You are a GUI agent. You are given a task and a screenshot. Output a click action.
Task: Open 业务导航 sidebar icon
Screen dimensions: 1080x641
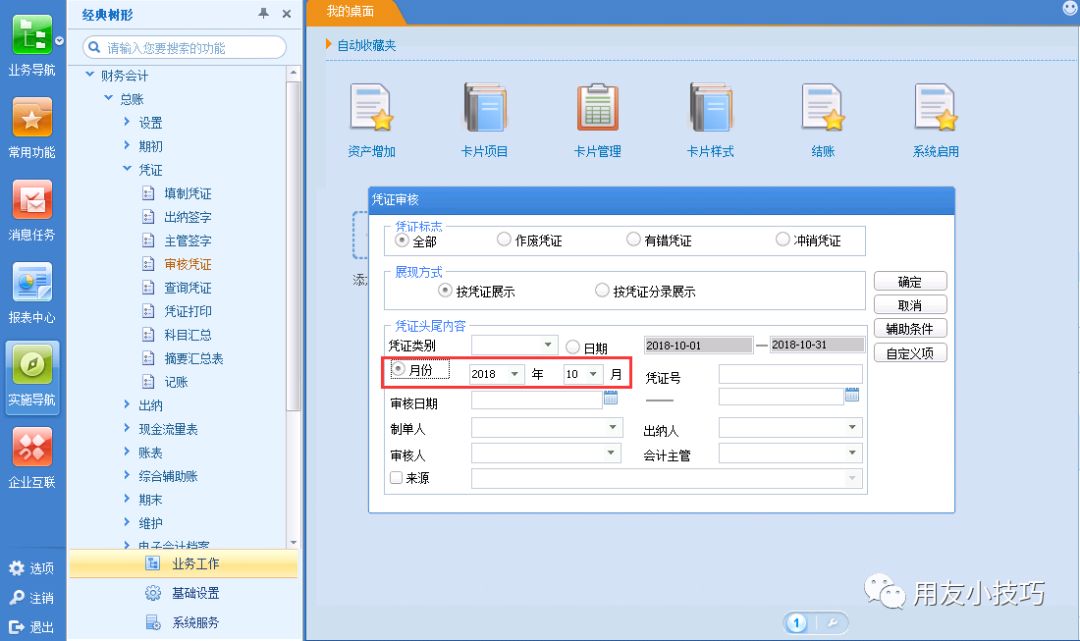[32, 34]
